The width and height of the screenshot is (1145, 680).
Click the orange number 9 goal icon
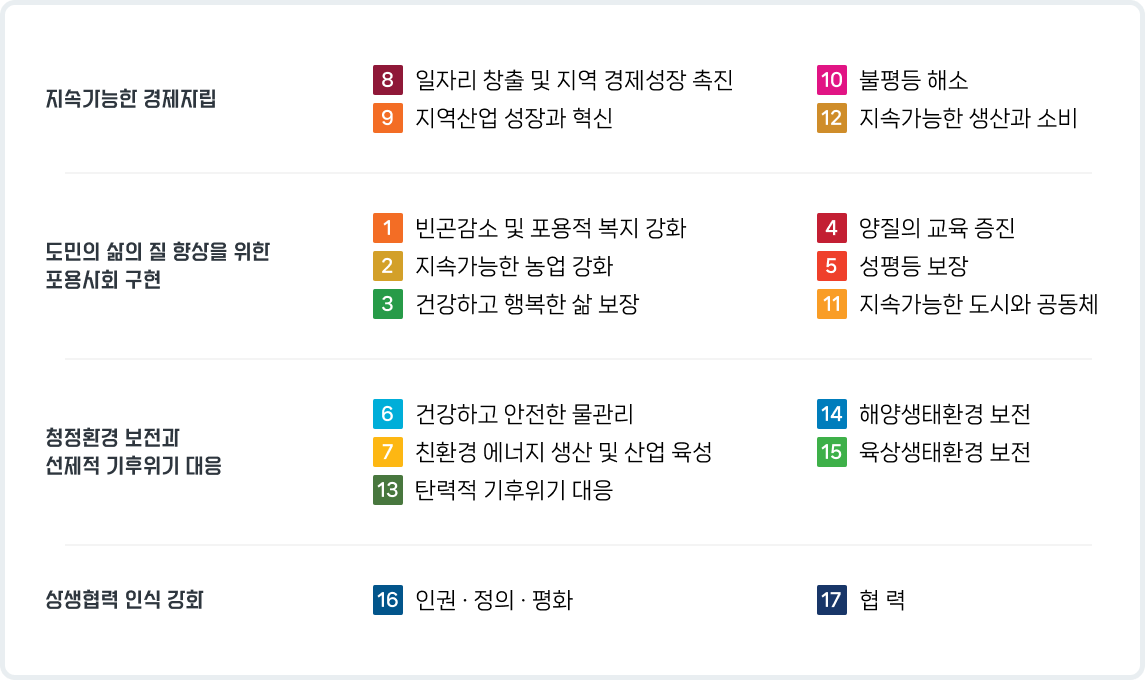coord(388,118)
